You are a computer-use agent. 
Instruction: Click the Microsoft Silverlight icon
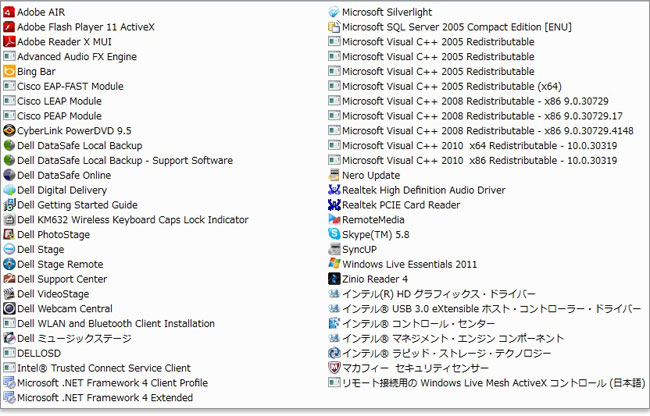pyautogui.click(x=335, y=12)
